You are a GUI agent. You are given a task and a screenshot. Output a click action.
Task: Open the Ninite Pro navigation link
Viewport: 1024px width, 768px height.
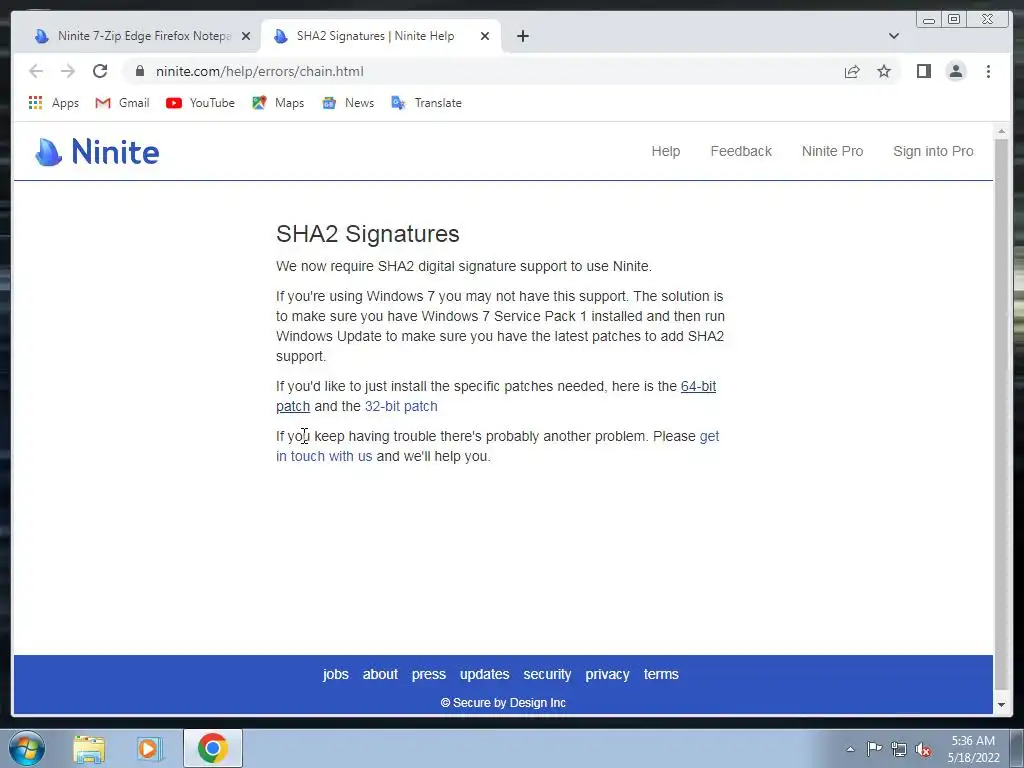(x=832, y=151)
